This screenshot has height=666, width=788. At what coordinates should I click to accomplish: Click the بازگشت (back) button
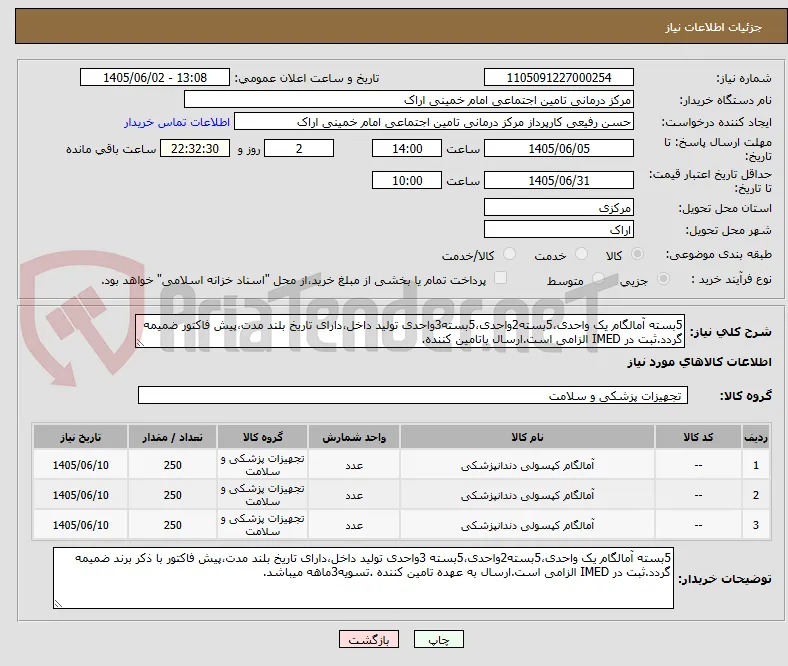coord(369,639)
